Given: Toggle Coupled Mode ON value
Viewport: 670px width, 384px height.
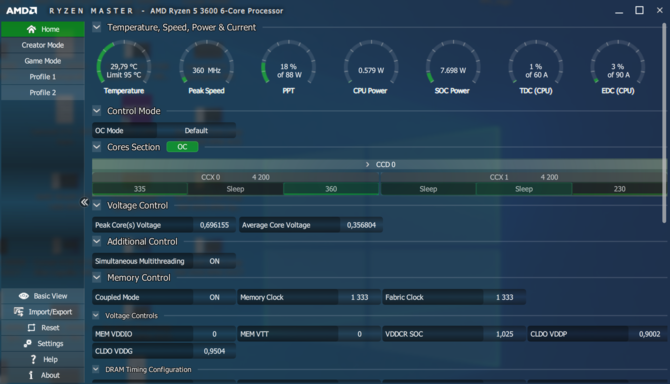Looking at the screenshot, I should [214, 297].
